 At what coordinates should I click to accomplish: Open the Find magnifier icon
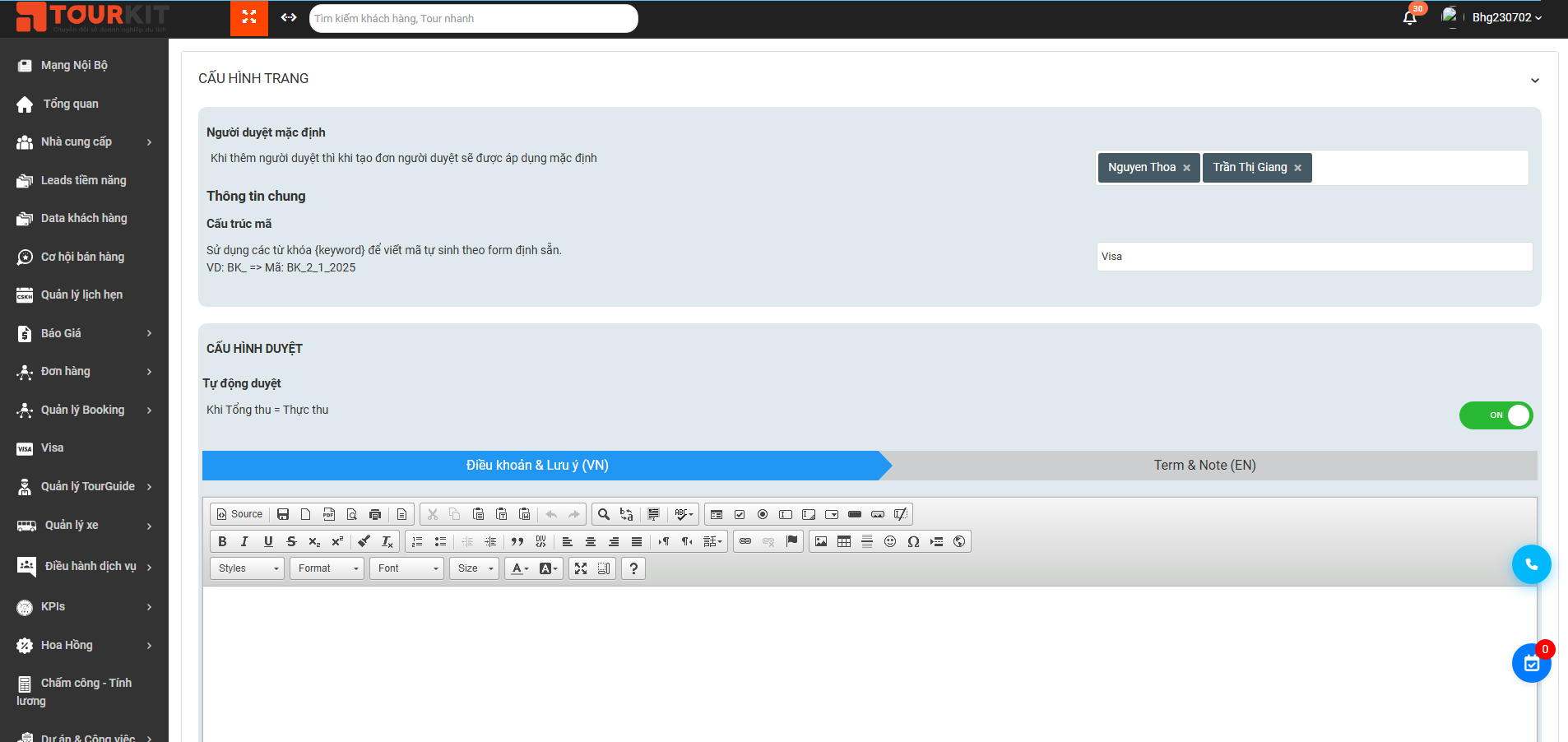point(604,514)
